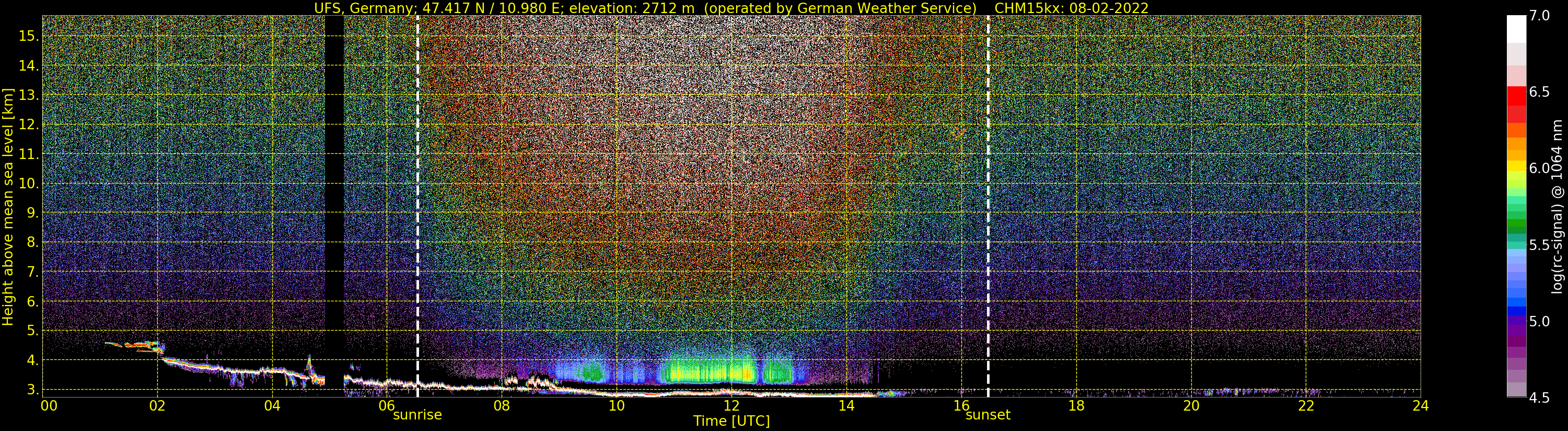Screen dimensions: 1568x431
Task: Click the time axis tick label '14'
Action: (846, 405)
